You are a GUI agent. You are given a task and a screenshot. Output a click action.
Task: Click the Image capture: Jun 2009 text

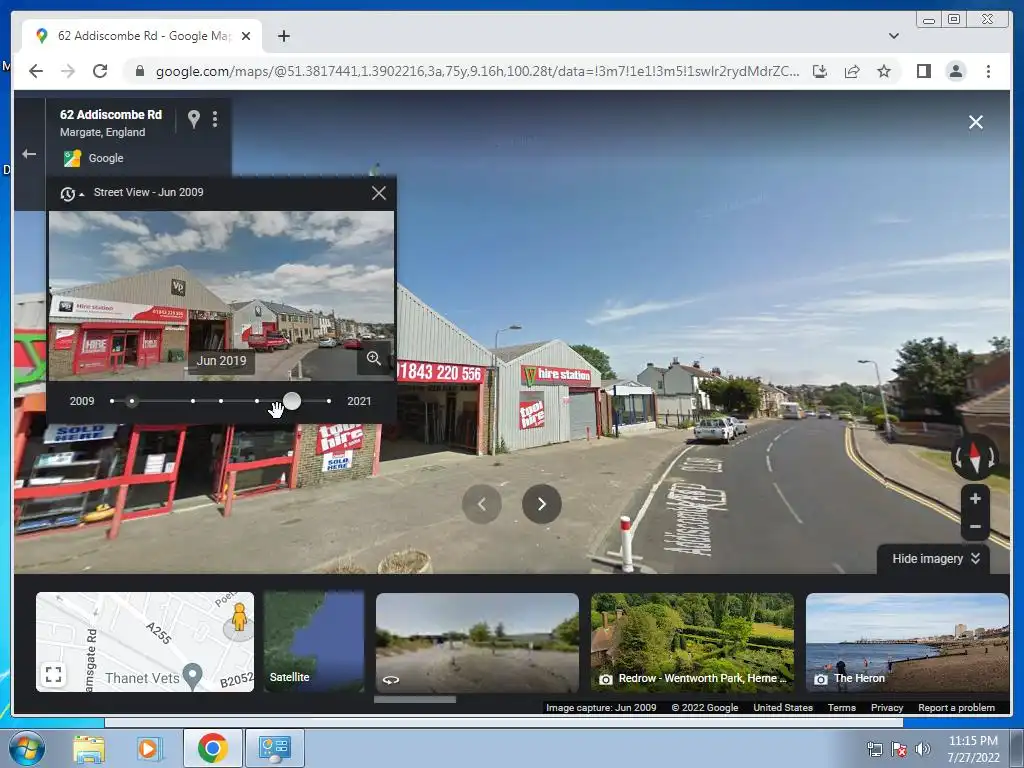(601, 708)
